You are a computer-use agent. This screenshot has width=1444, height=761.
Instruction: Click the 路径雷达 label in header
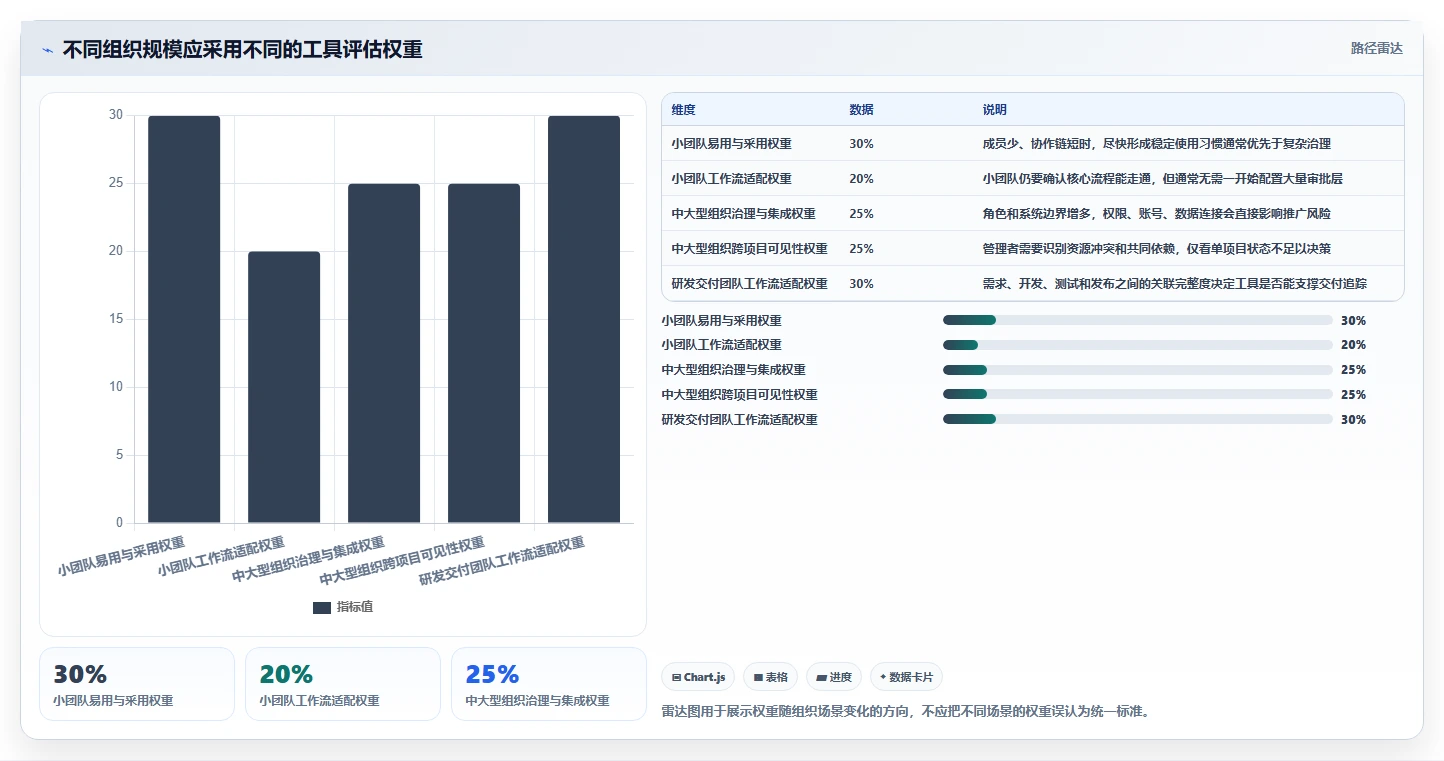[x=1377, y=48]
